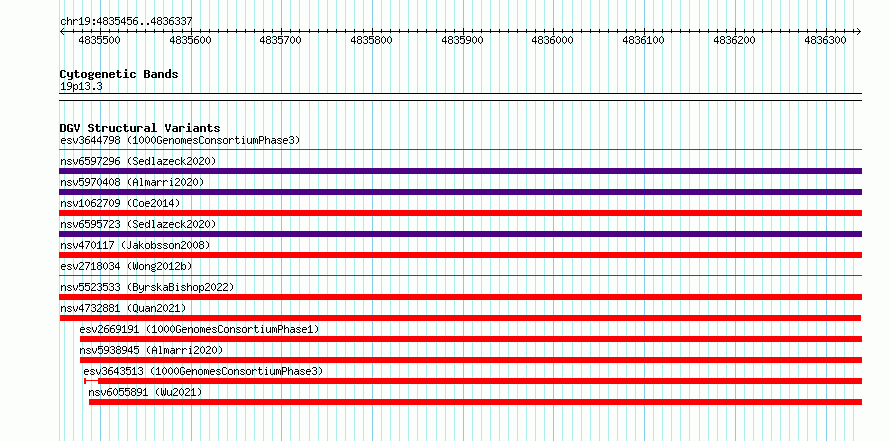Open variant label esv3643513 (1000GenomesConsortiumPhase3)
The image size is (890, 441).
(203, 371)
